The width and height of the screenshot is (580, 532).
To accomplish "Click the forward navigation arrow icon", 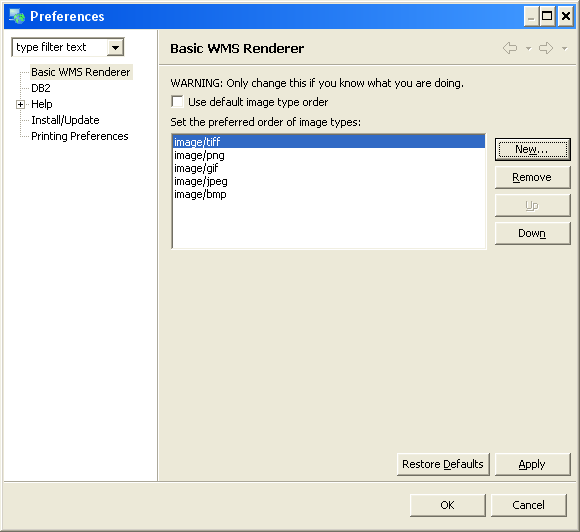I will pyautogui.click(x=546, y=48).
